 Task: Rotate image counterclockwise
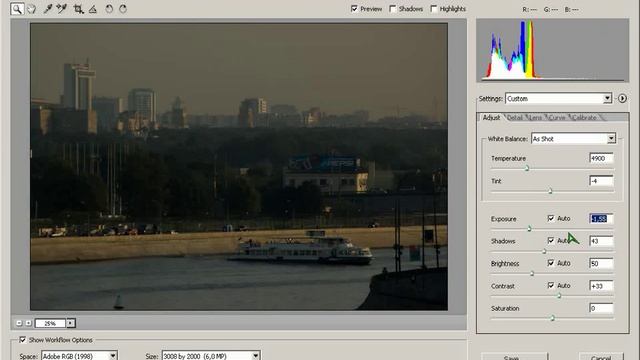pos(109,9)
